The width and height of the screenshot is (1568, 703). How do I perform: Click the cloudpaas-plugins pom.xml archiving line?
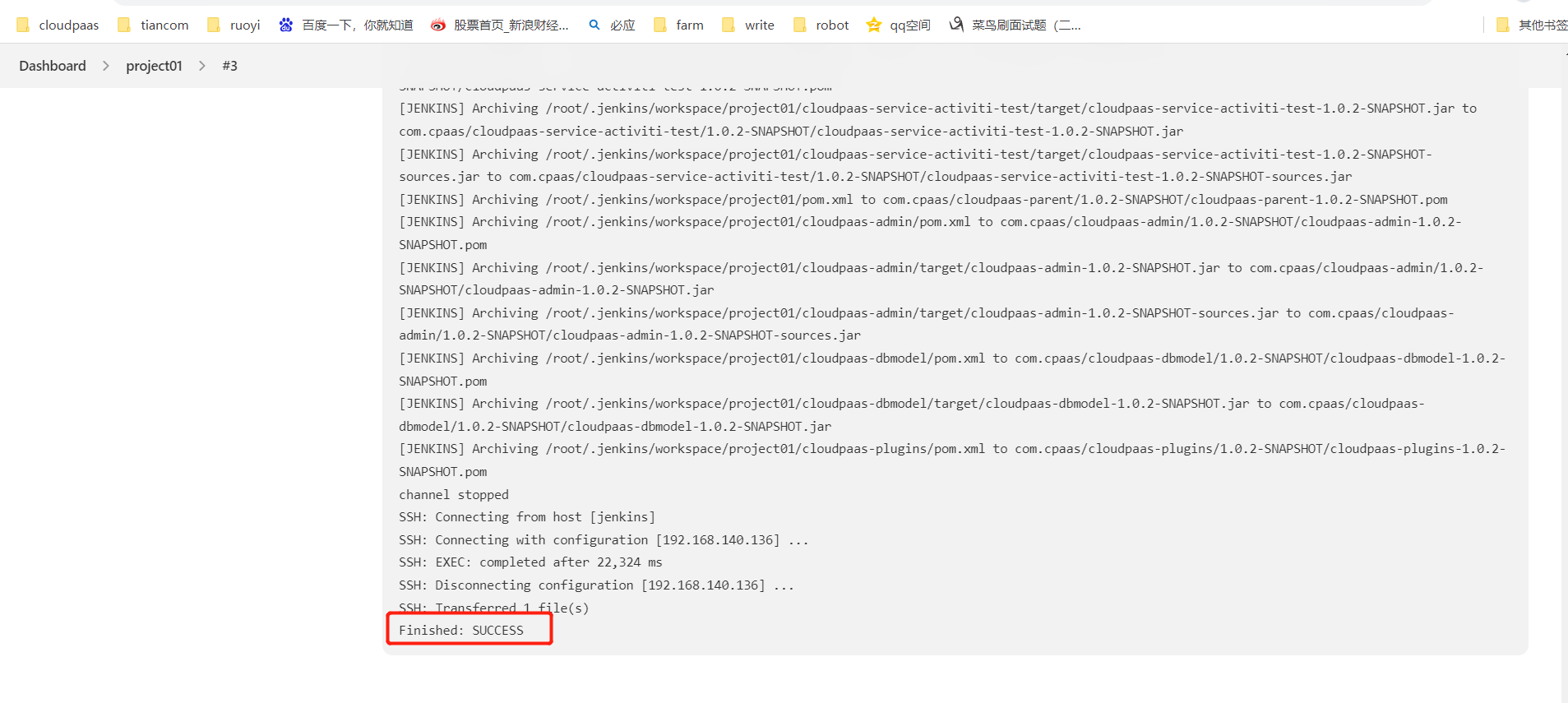pyautogui.click(x=952, y=460)
